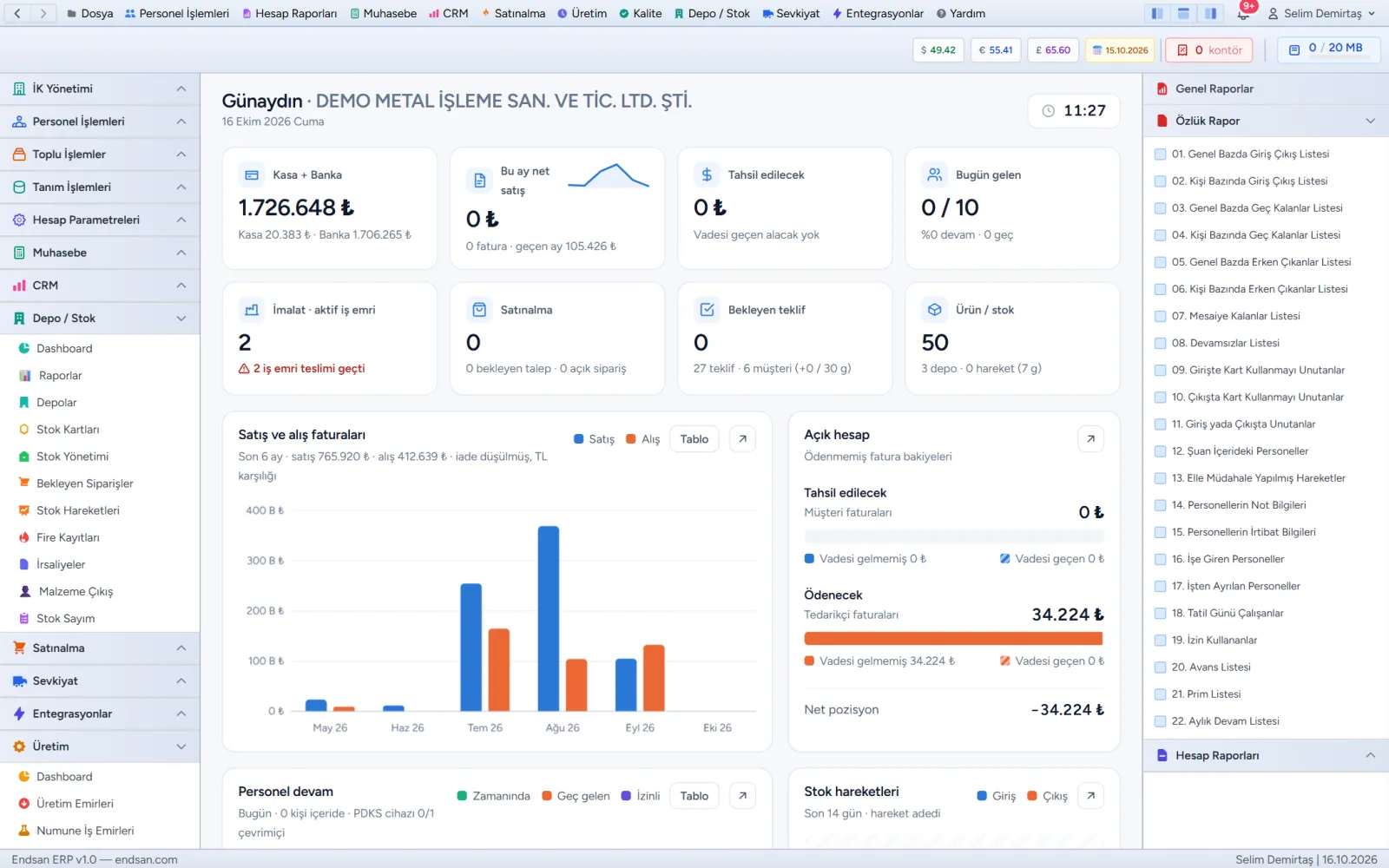Switch to right sidebar layout icon
The width and height of the screenshot is (1389, 868).
[x=1210, y=13]
